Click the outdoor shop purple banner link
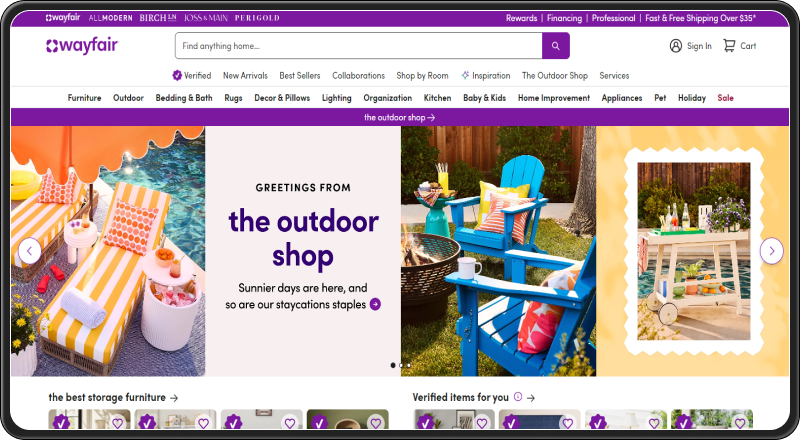The width and height of the screenshot is (800, 440). pyautogui.click(x=399, y=117)
